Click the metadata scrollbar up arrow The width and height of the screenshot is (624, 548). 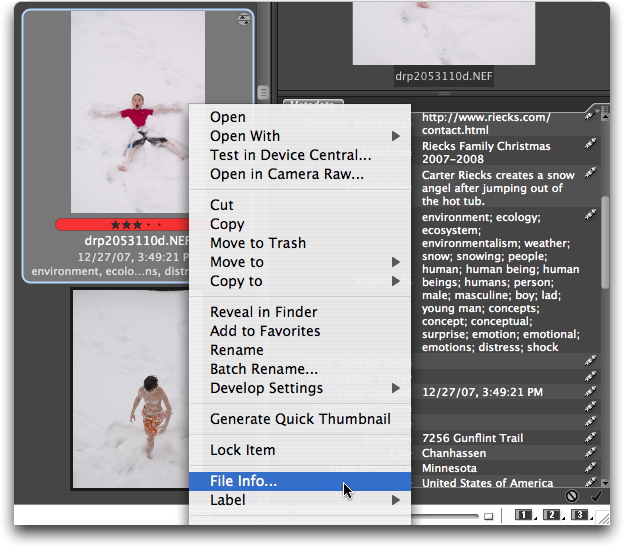click(x=605, y=117)
